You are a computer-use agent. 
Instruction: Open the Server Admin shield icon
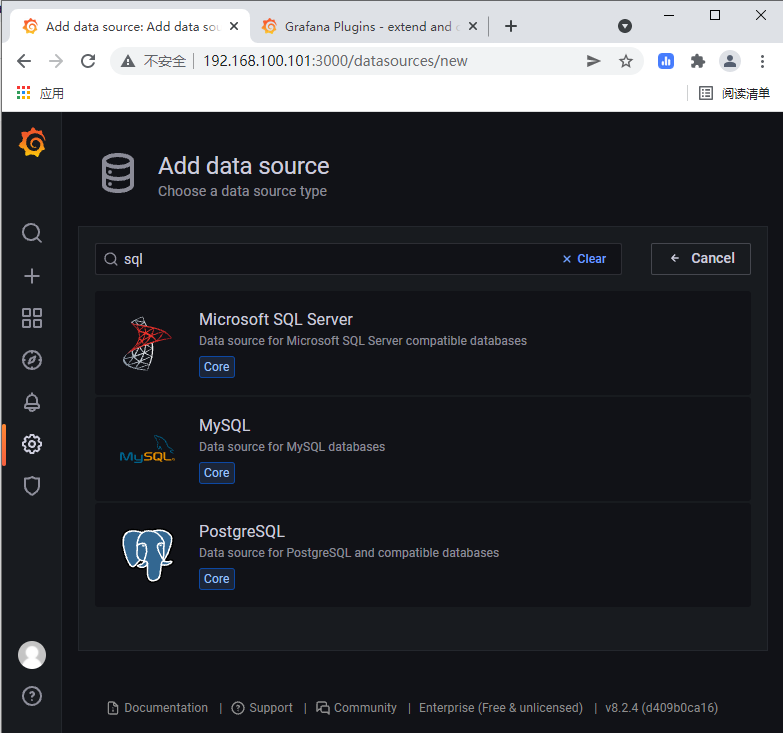(x=32, y=486)
